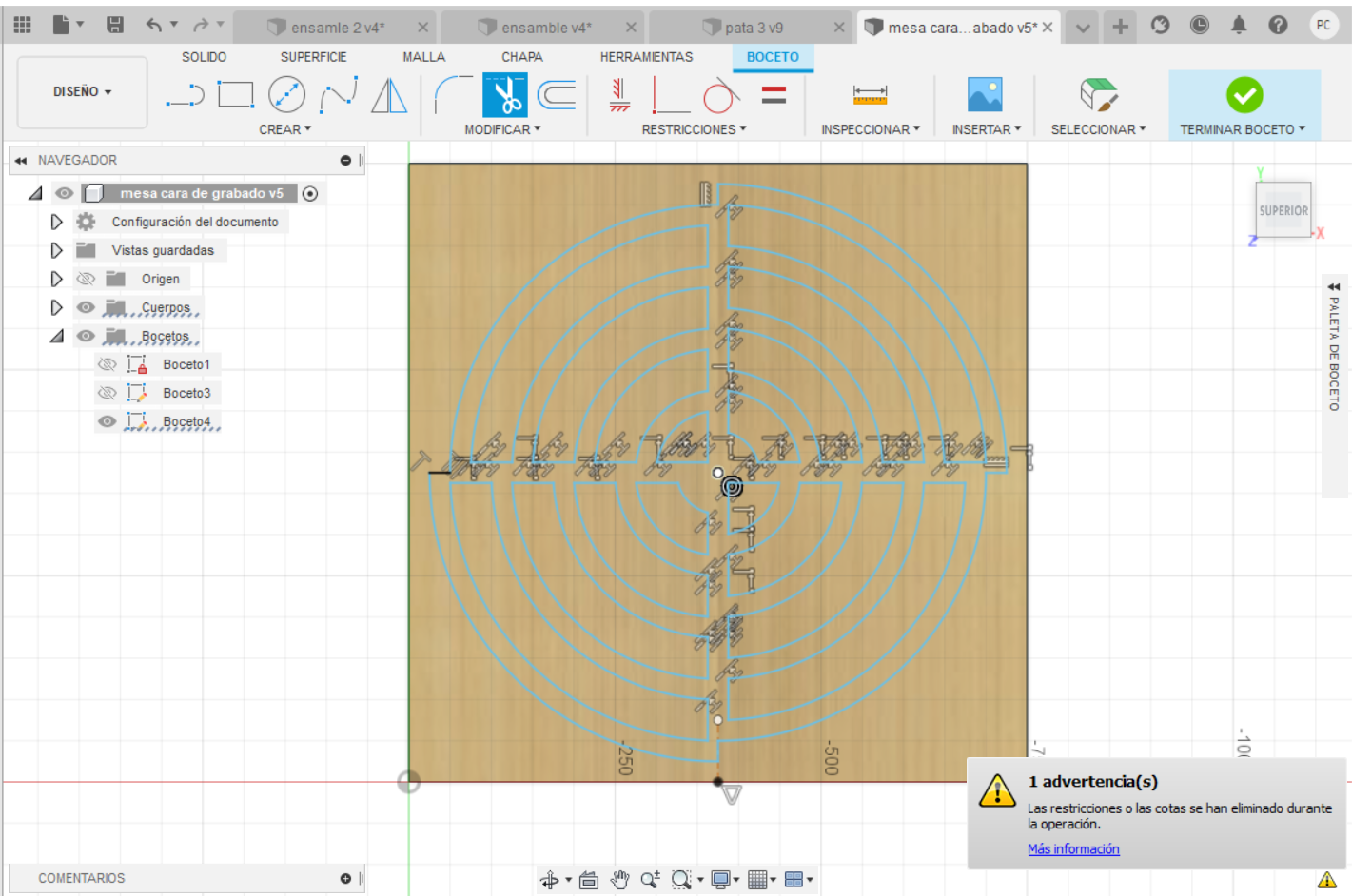Open the data panel grid icon
1352x896 pixels.
[23, 25]
